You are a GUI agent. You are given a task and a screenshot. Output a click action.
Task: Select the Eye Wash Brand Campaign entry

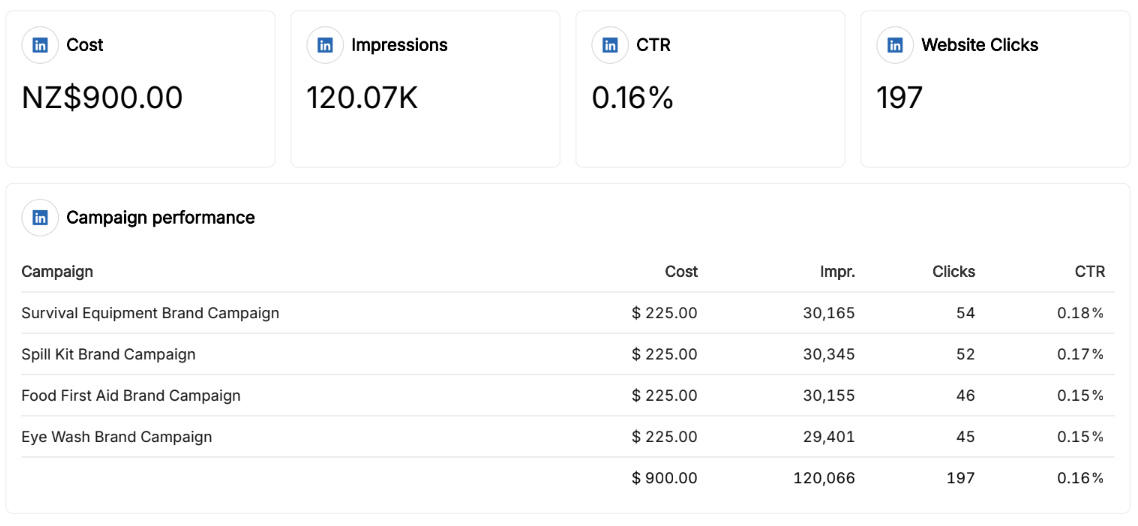tap(117, 437)
